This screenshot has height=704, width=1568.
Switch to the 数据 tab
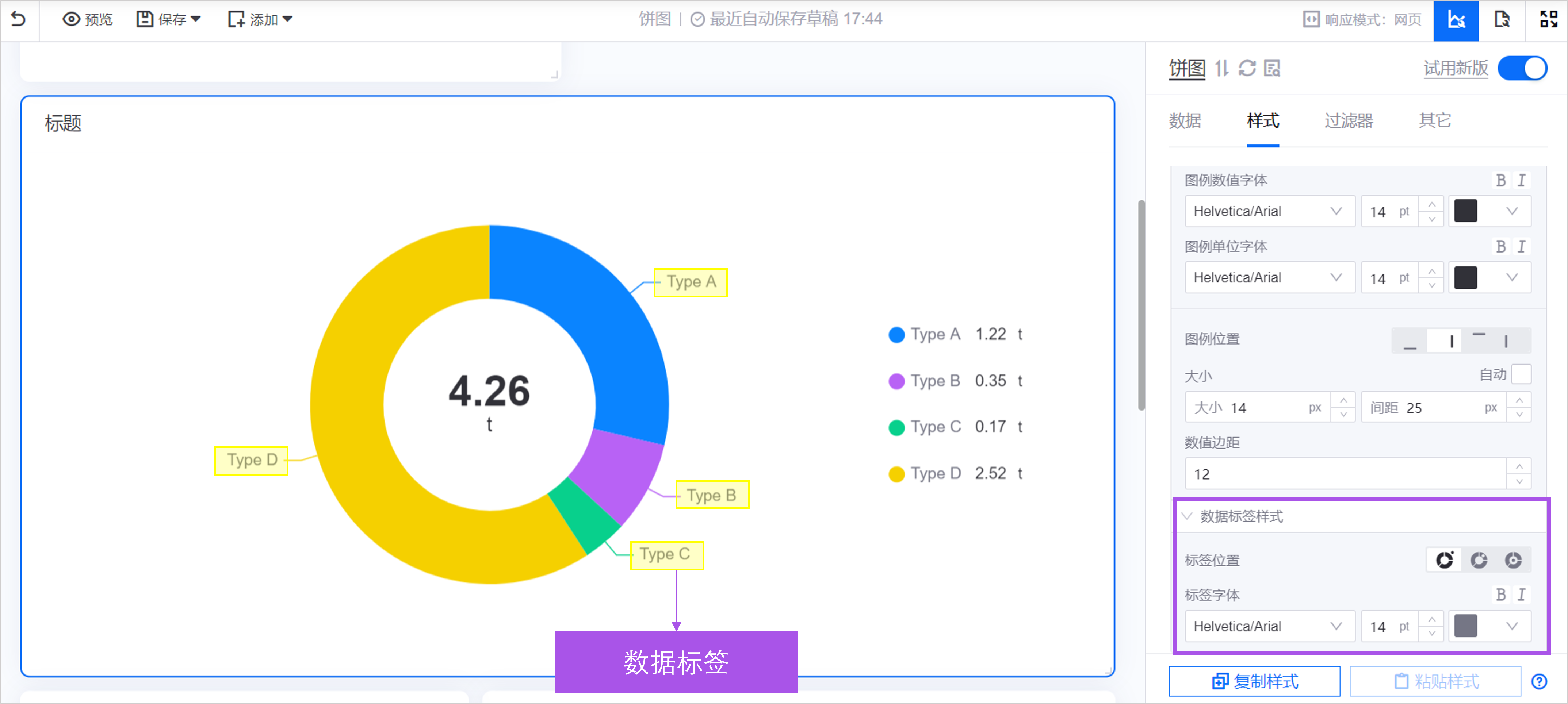coord(1185,120)
